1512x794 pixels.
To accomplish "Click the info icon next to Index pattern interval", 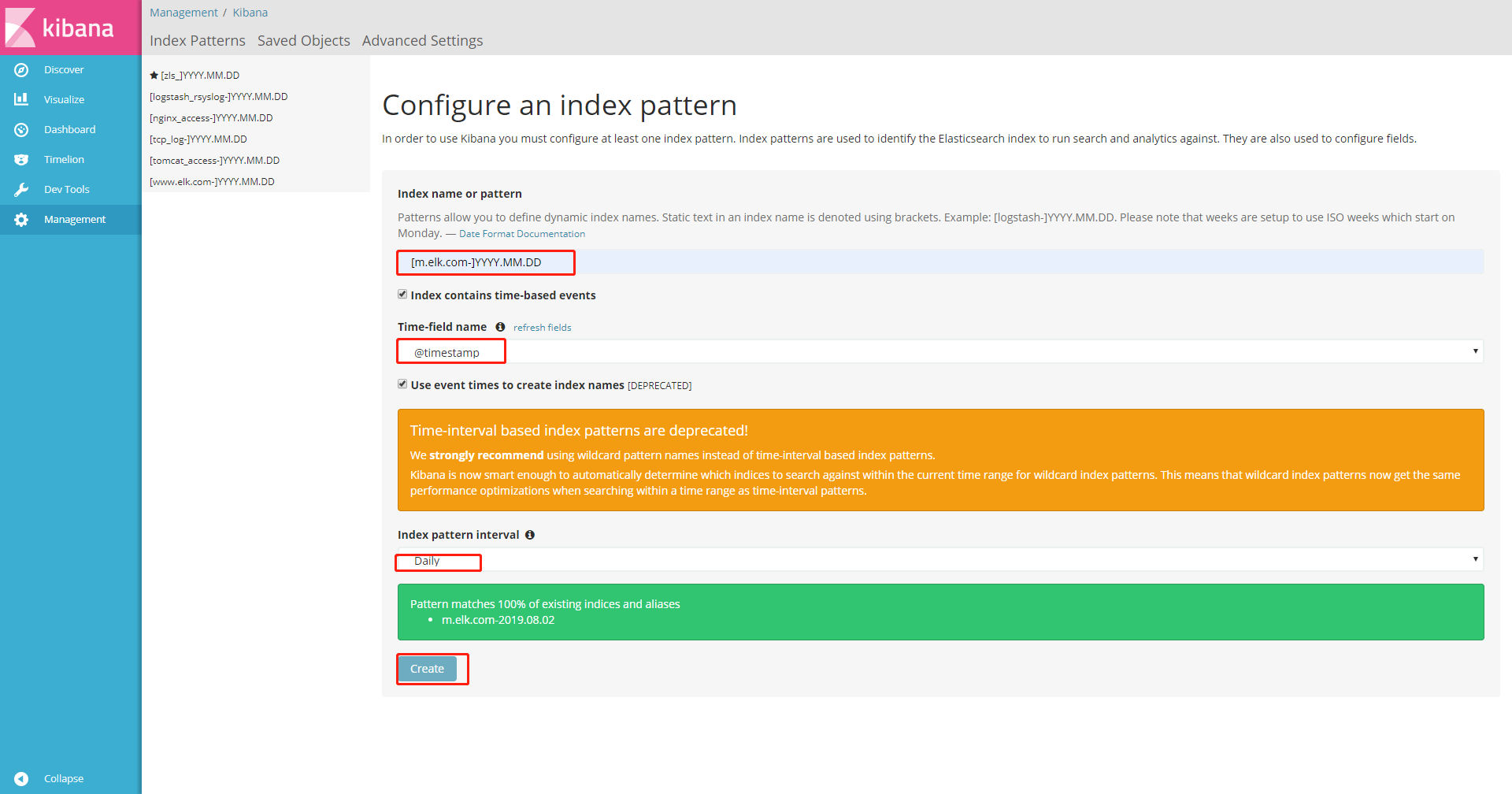I will click(530, 535).
